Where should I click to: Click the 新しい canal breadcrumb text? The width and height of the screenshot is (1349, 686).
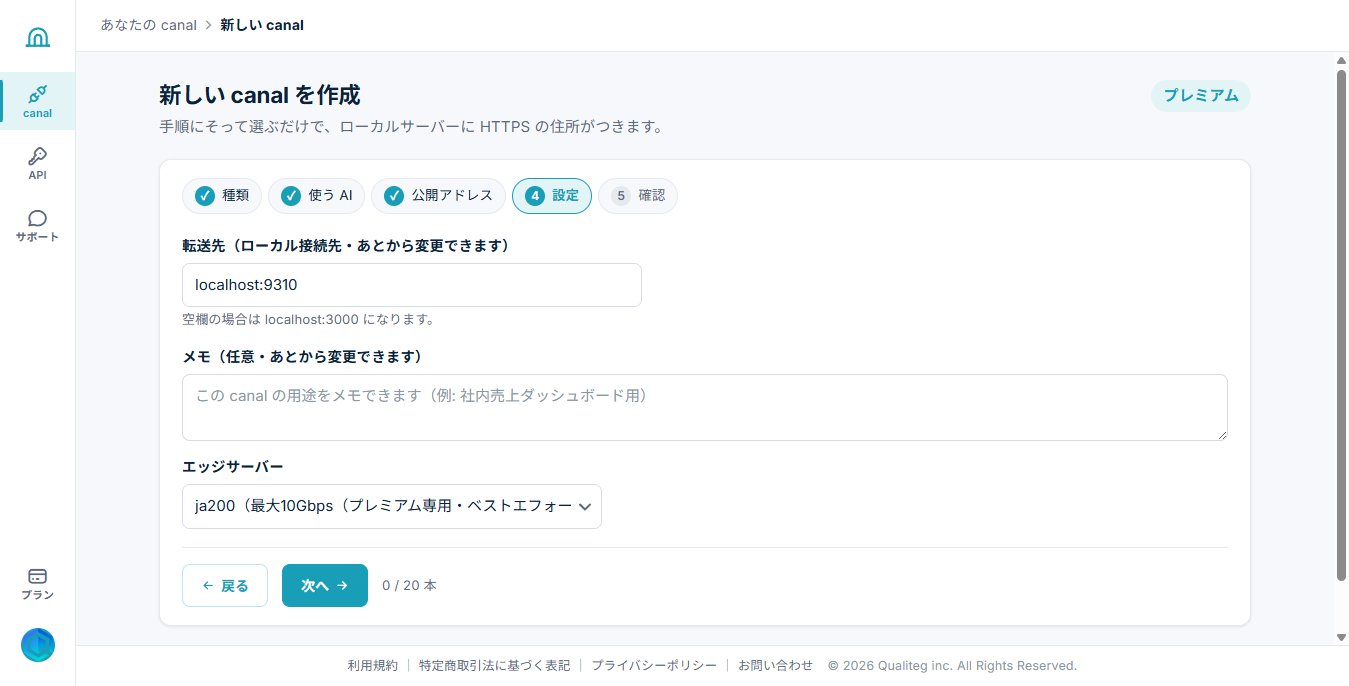tap(262, 25)
